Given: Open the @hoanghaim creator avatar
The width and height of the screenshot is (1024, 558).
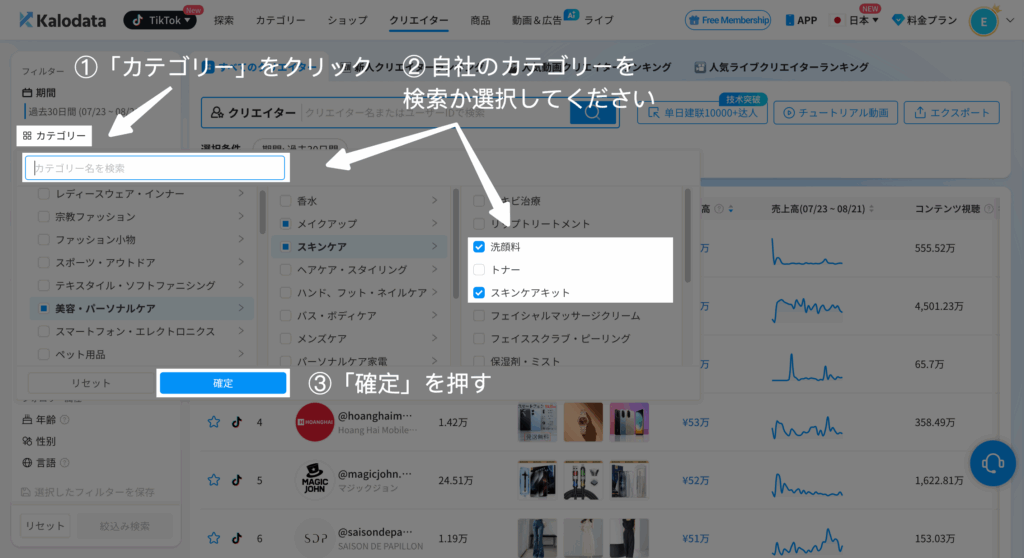Looking at the screenshot, I should click(315, 422).
